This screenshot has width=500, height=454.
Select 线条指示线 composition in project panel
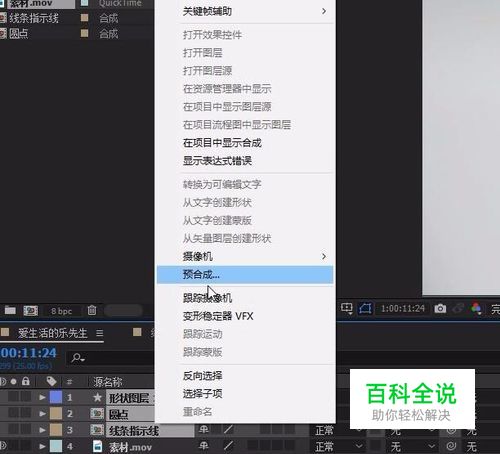click(34, 18)
